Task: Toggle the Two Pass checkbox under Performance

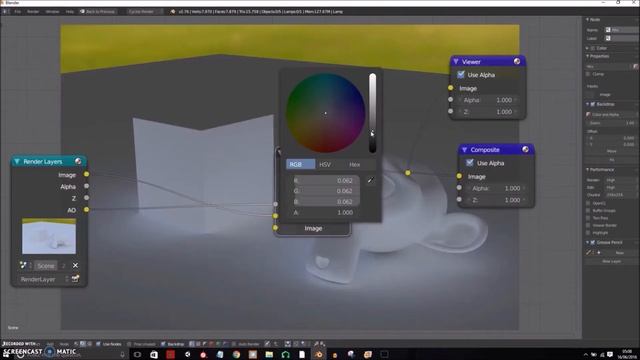Action: (x=588, y=218)
